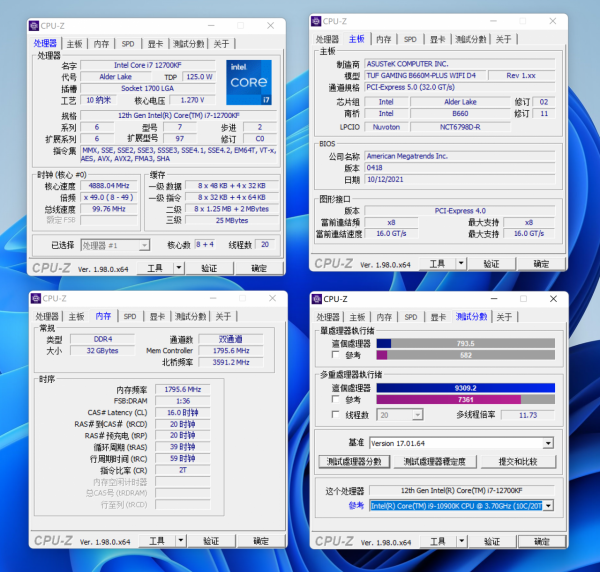Click single-thread score bar 793.5

466,343
